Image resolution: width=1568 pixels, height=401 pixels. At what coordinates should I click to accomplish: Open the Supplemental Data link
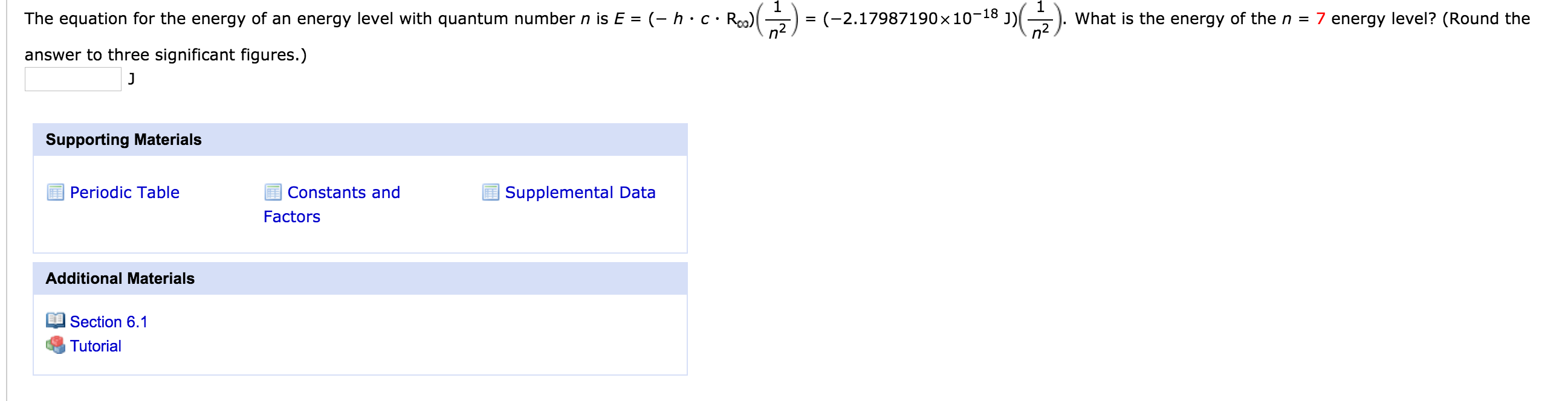[x=580, y=192]
